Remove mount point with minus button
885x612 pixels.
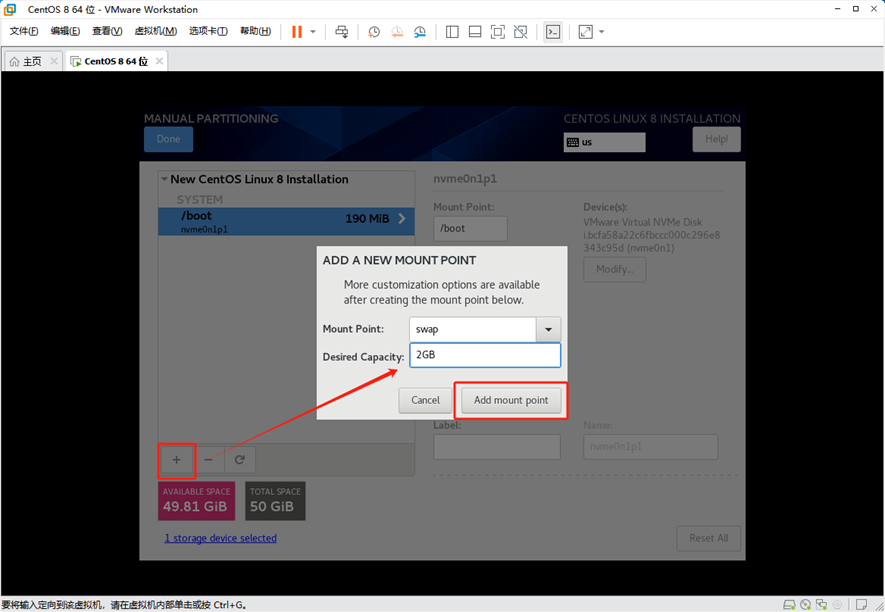(208, 460)
